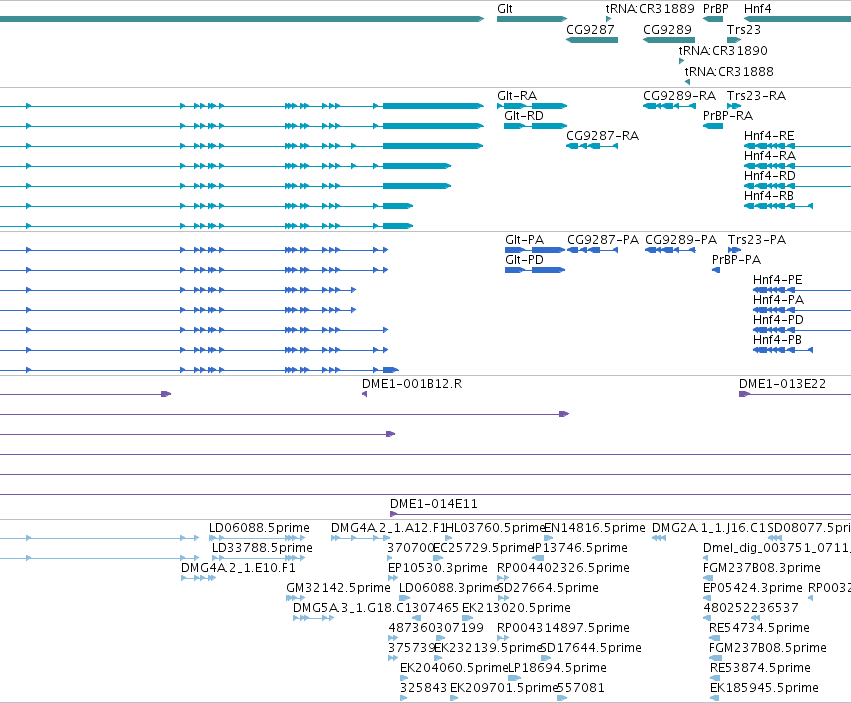Click the GM32142.5prime EST
The image size is (851, 703).
[x=295, y=598]
